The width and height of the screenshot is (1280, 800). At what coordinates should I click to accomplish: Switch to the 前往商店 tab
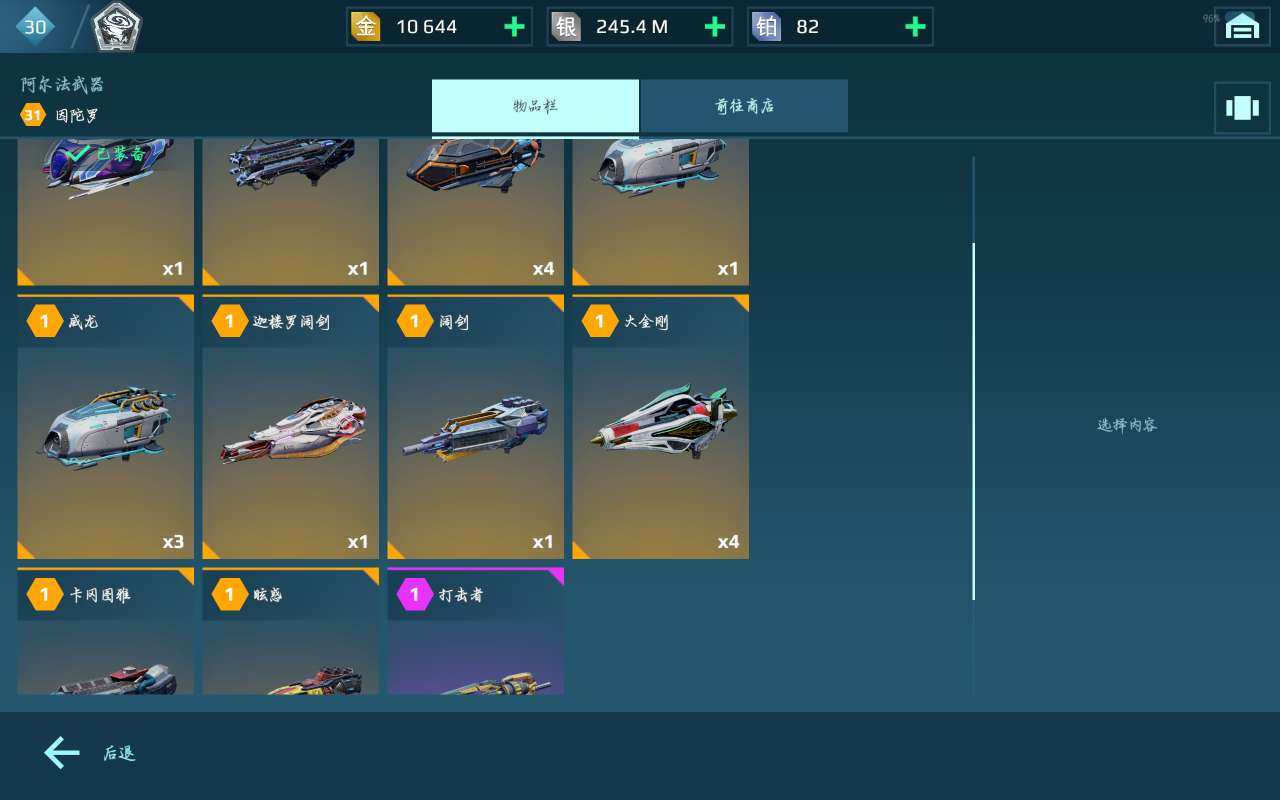(744, 106)
